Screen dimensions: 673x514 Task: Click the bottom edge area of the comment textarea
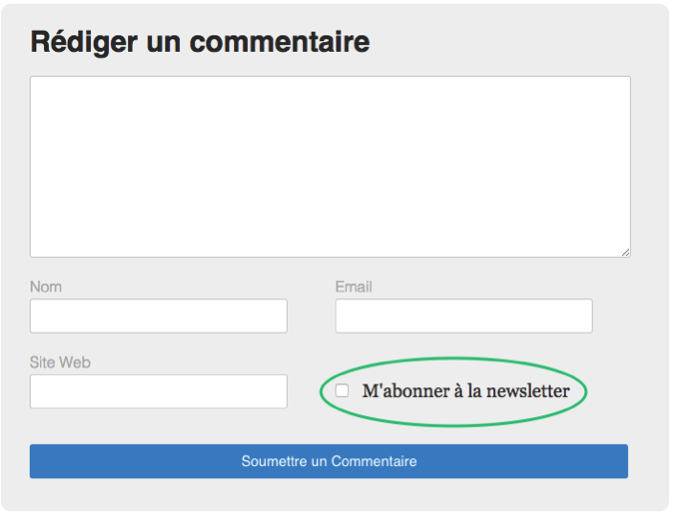tap(330, 250)
